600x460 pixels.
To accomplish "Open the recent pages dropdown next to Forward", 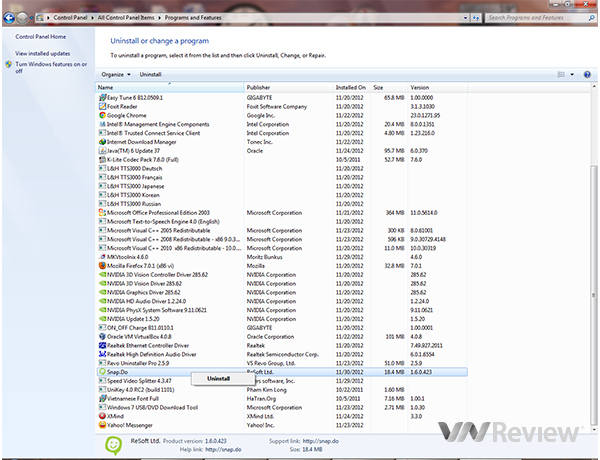I will (x=31, y=18).
